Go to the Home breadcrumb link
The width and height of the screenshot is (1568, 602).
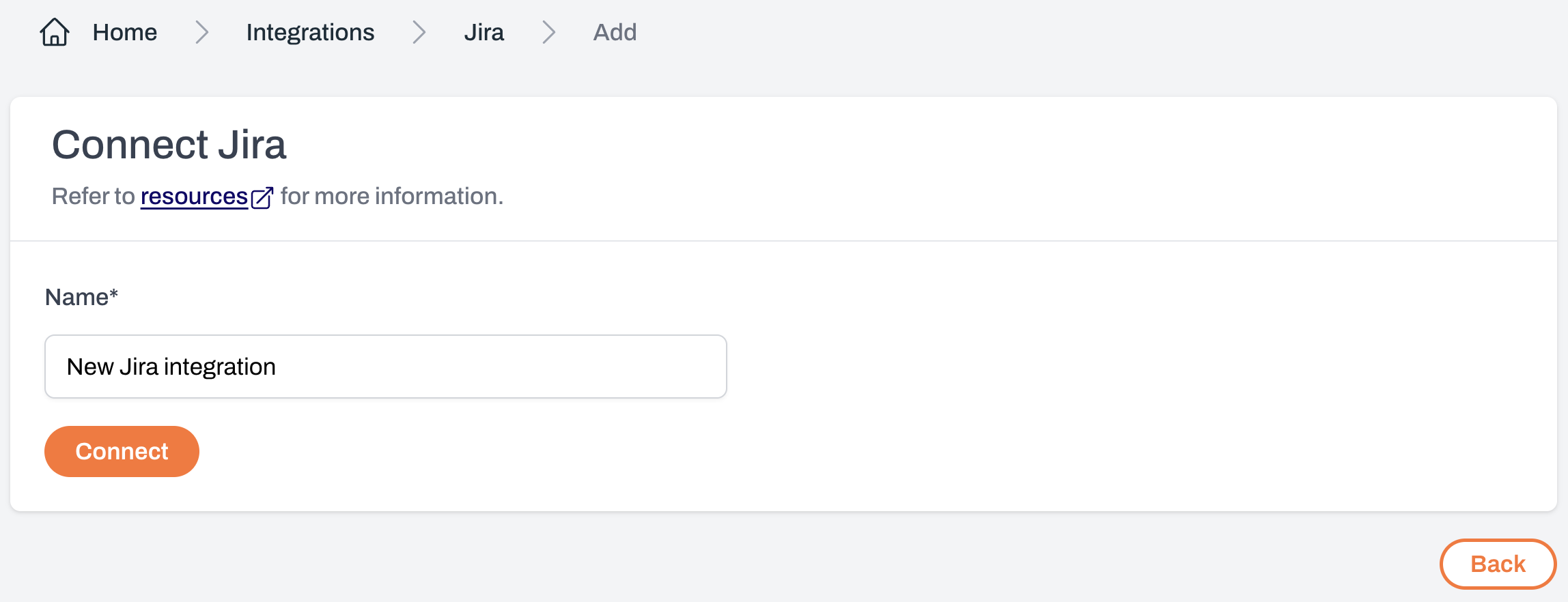(x=124, y=32)
